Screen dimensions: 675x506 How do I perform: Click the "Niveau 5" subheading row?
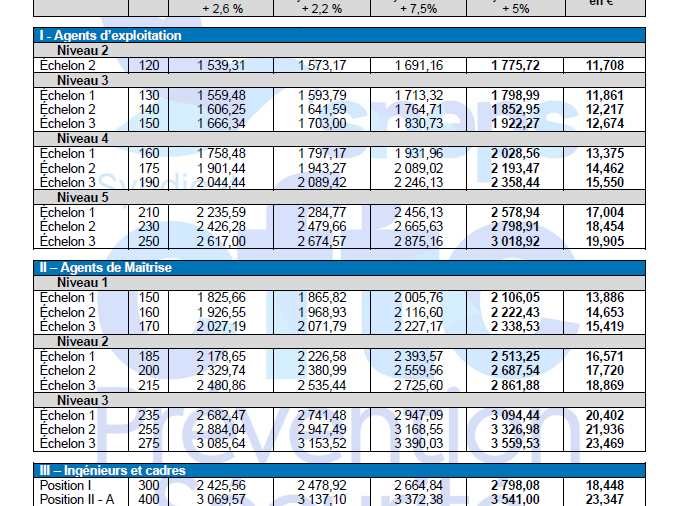point(83,197)
